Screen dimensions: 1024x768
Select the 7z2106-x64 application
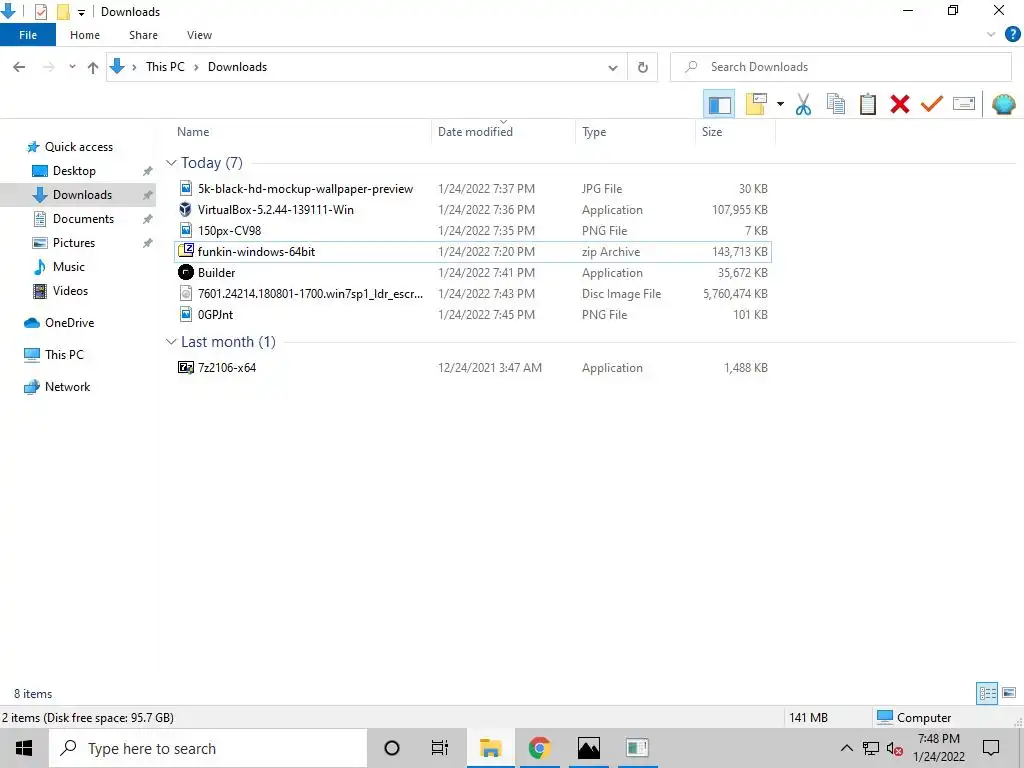point(473,368)
